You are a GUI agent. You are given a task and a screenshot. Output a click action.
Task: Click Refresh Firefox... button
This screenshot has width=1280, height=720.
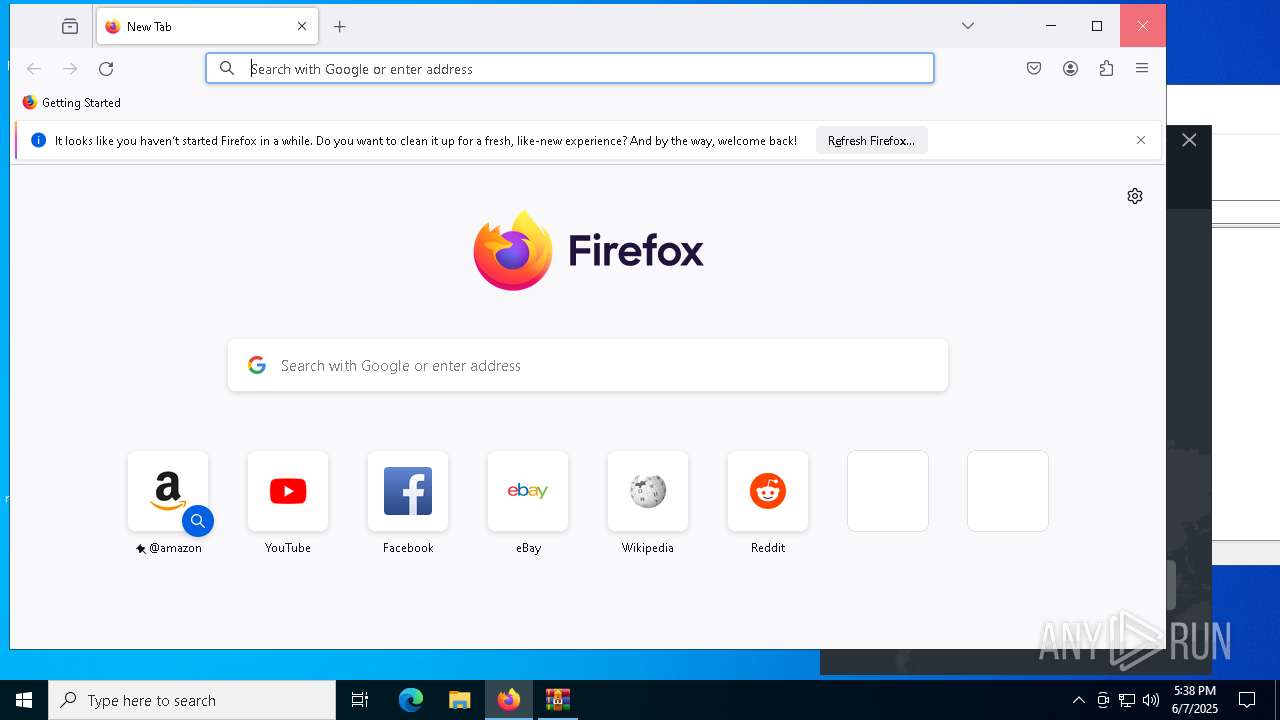pyautogui.click(x=872, y=141)
